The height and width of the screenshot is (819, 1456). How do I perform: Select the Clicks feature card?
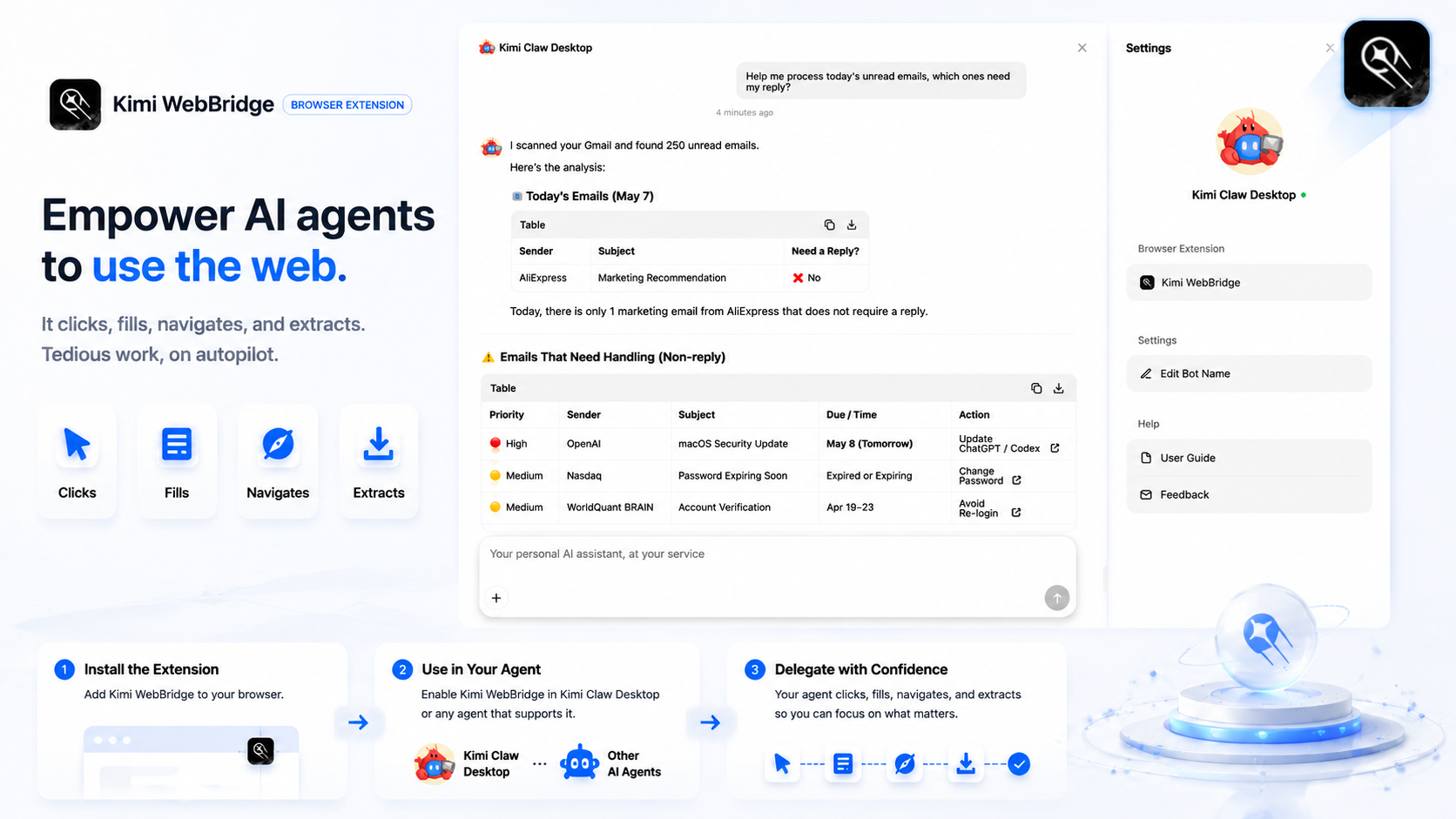(x=78, y=461)
